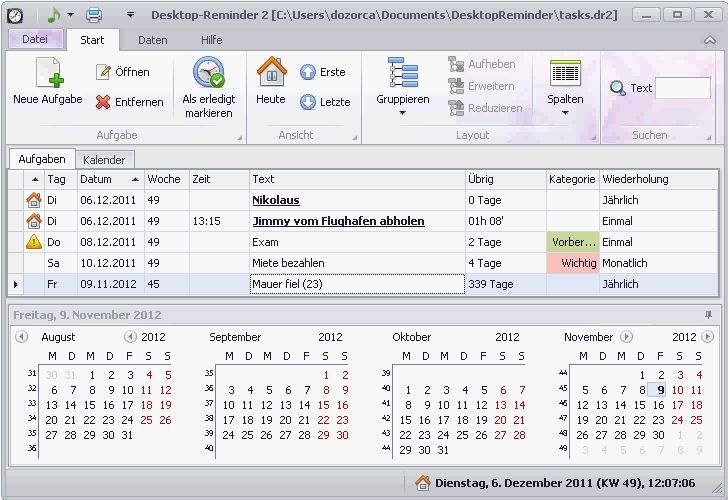The width and height of the screenshot is (728, 500).
Task: Select September 29 in the calendar
Action: [x=323, y=435]
